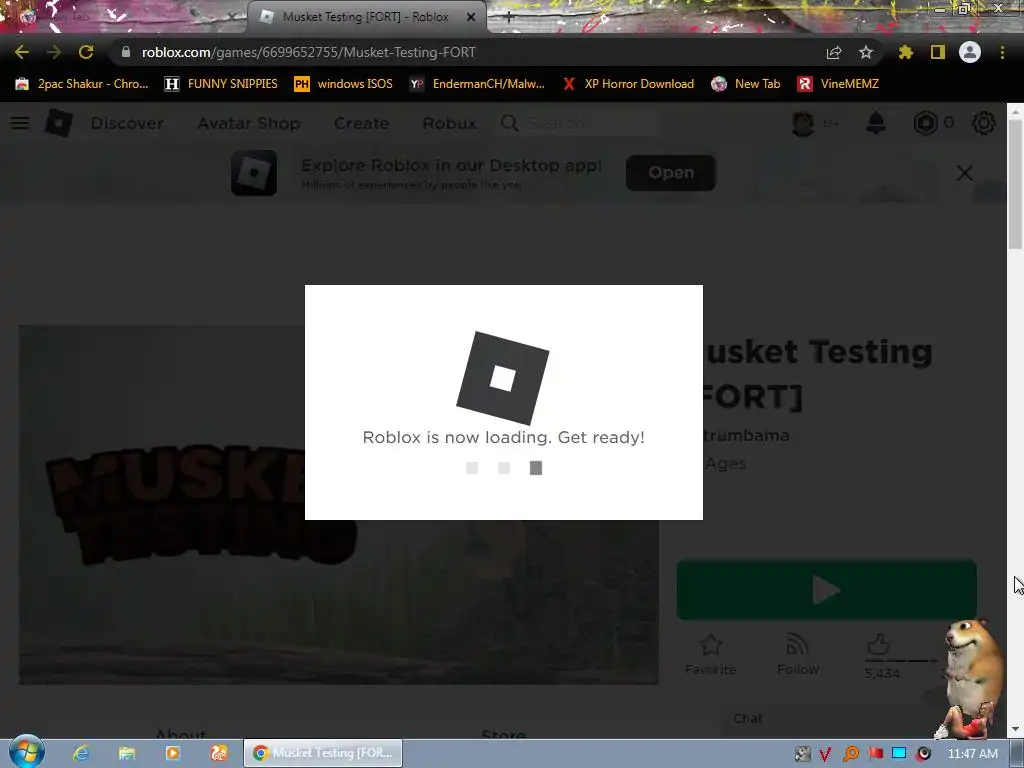The image size is (1024, 768).
Task: Launch Internet Explorer from the taskbar
Action: (x=81, y=753)
